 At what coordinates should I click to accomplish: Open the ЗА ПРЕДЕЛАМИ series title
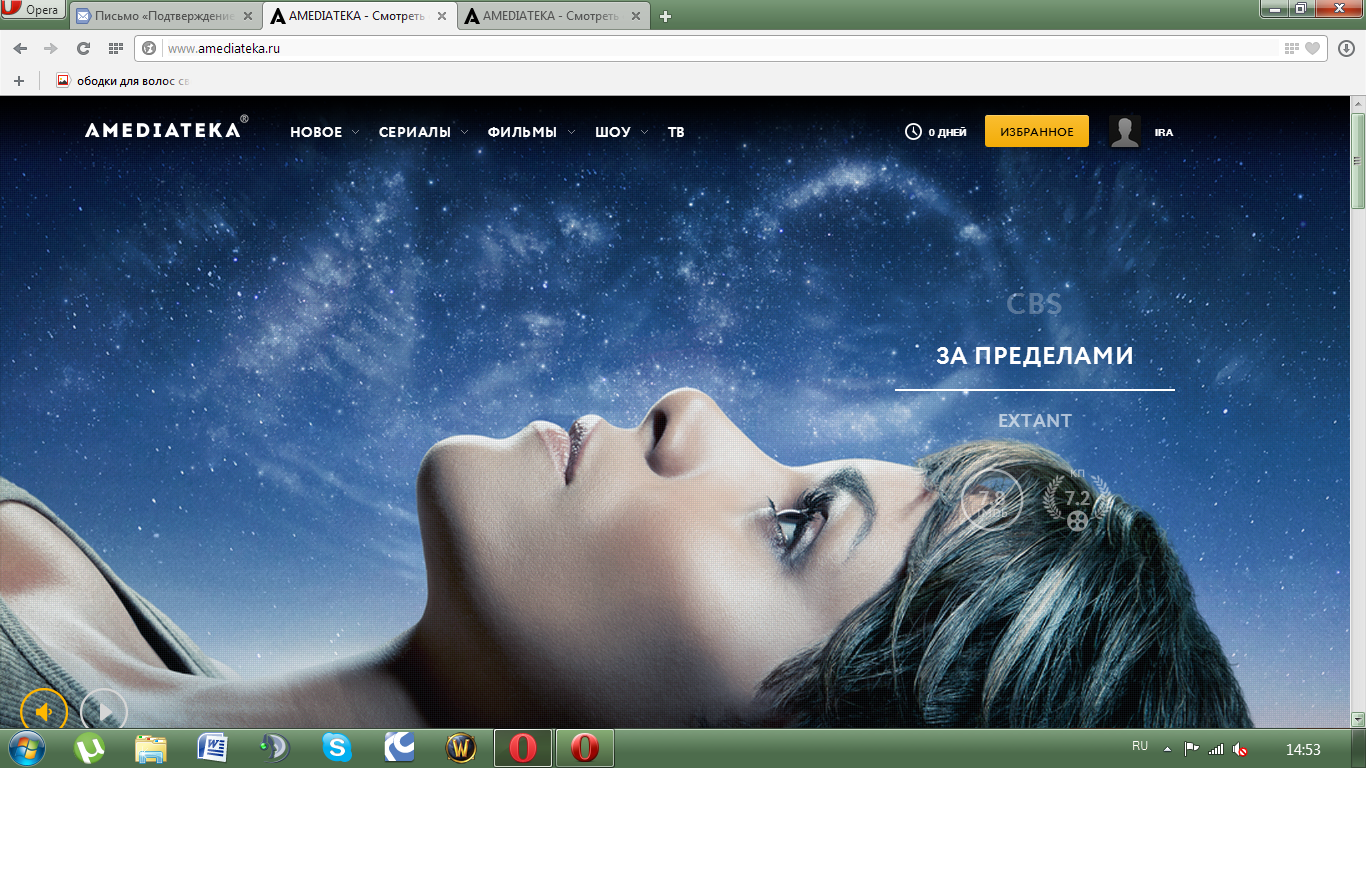1035,356
